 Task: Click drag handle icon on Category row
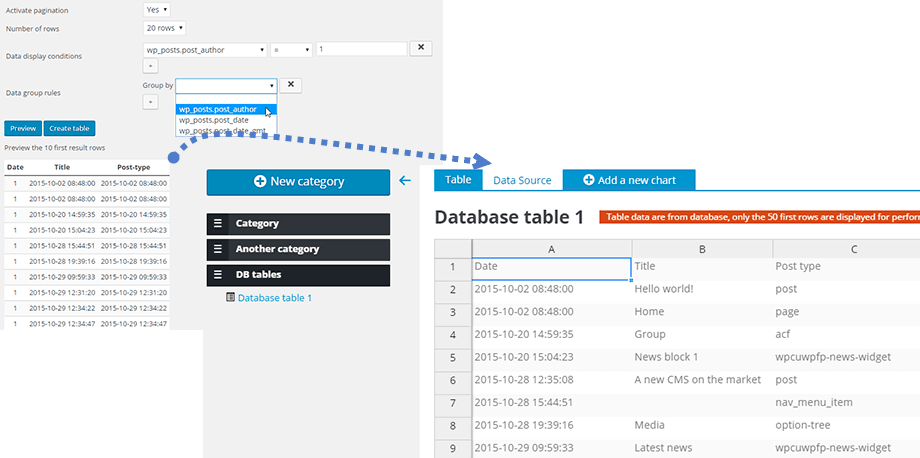218,224
